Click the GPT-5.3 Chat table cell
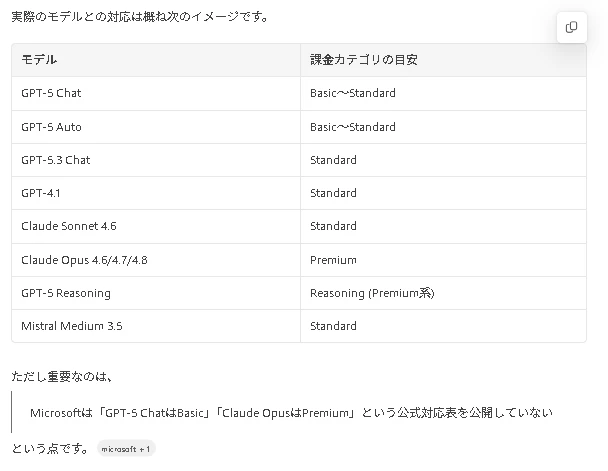Image resolution: width=608 pixels, height=471 pixels. point(156,160)
